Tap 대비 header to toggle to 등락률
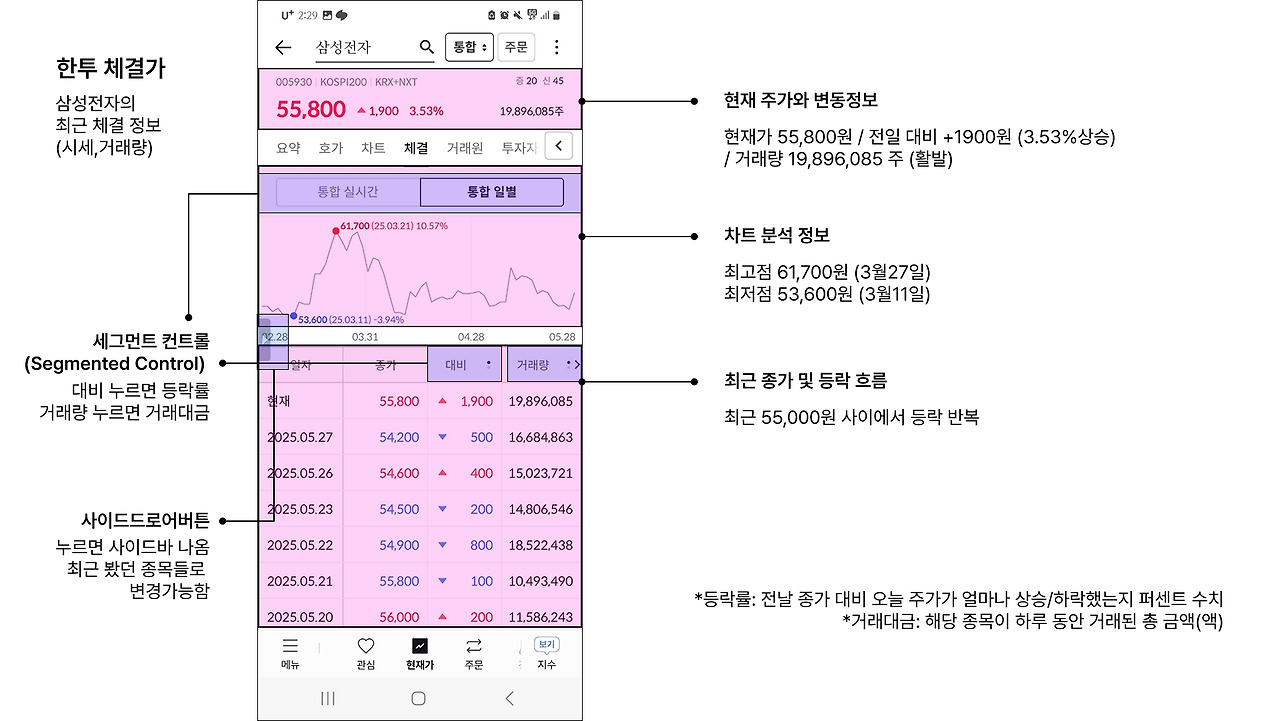The image size is (1280, 721). point(464,364)
